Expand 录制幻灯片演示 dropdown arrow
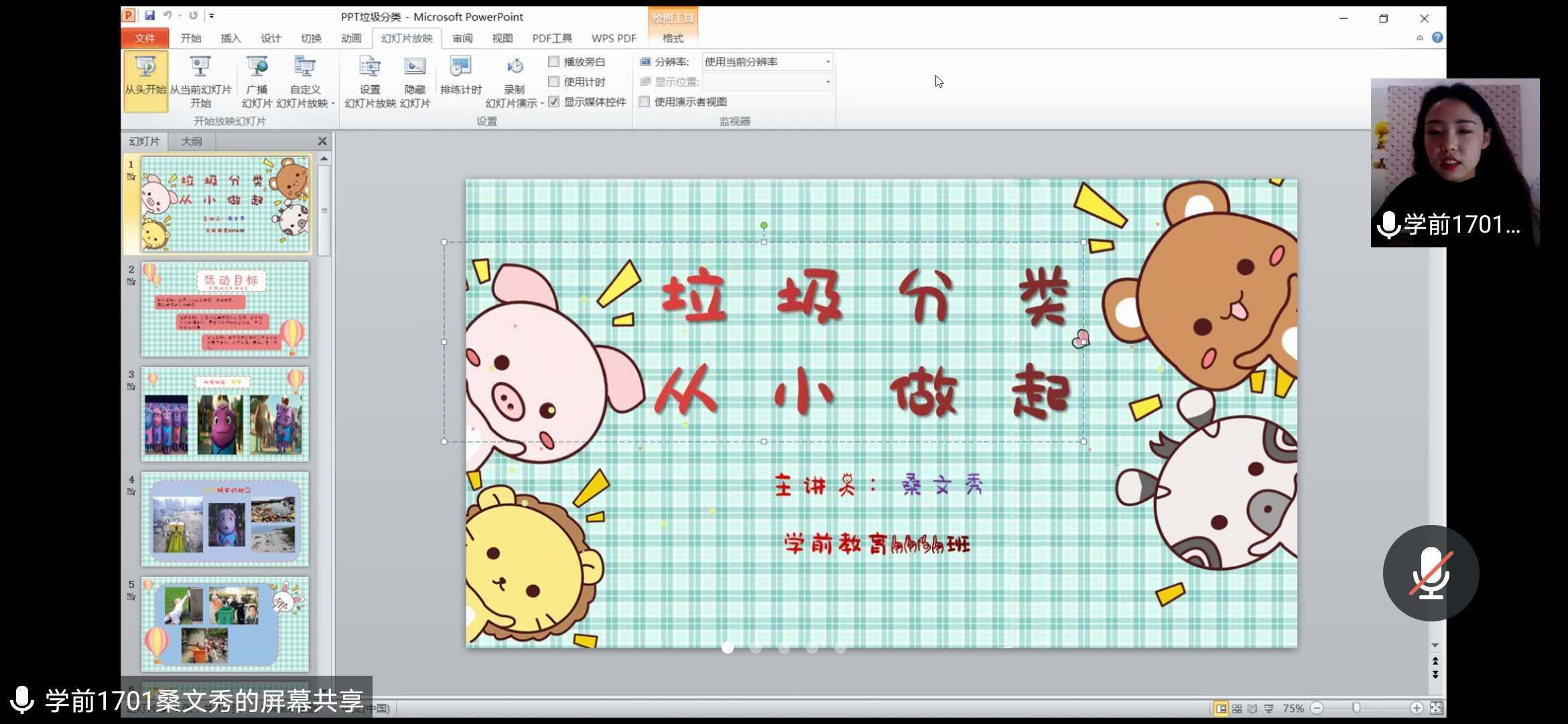 click(541, 104)
